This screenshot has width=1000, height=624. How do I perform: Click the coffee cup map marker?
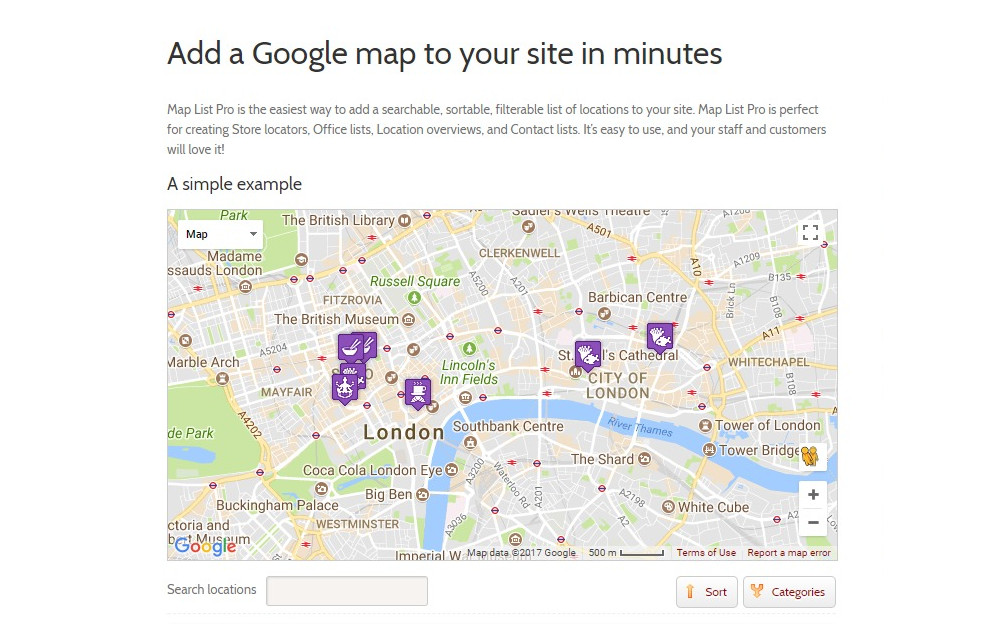coord(417,392)
